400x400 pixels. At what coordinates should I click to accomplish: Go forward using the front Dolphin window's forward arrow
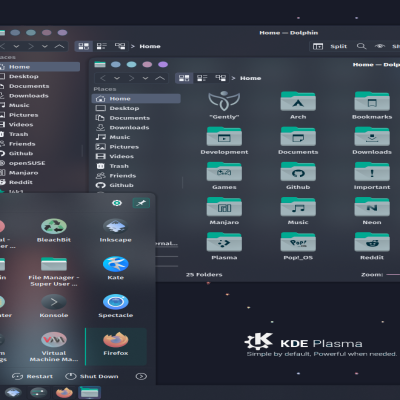coord(132,78)
